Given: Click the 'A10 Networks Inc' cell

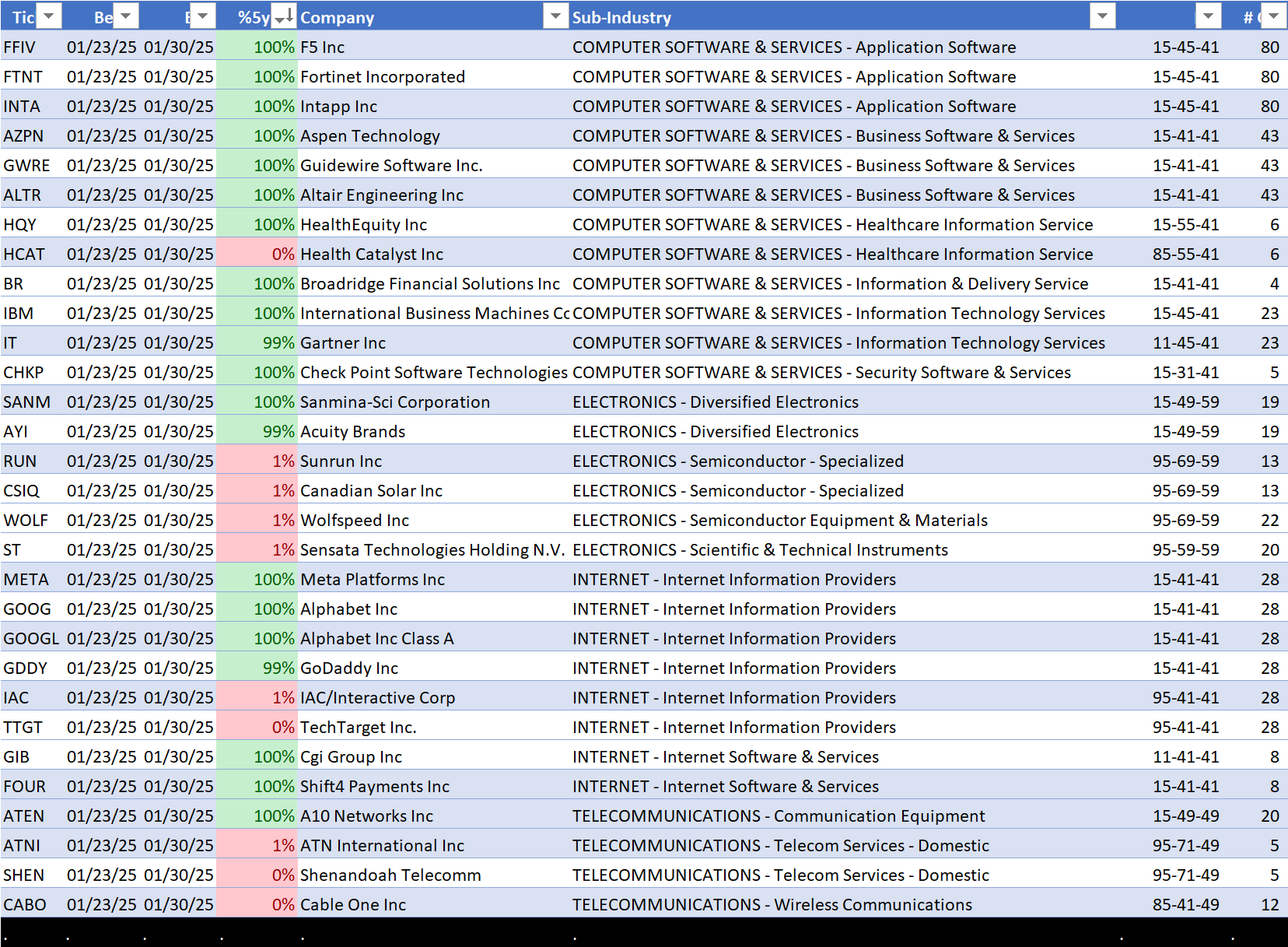Looking at the screenshot, I should pos(433,815).
